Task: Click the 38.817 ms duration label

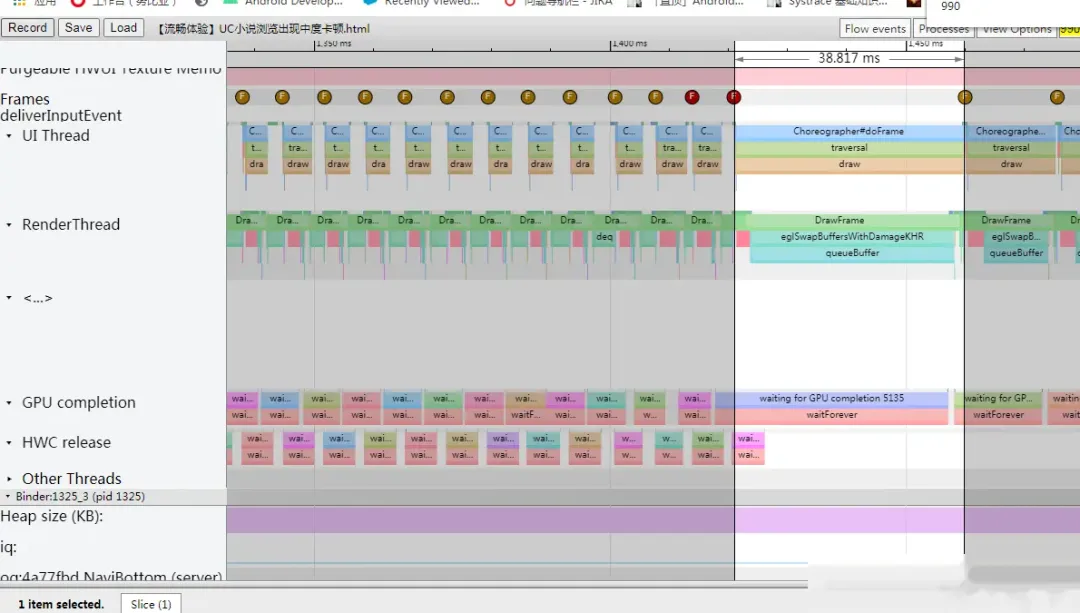Action: pyautogui.click(x=849, y=59)
